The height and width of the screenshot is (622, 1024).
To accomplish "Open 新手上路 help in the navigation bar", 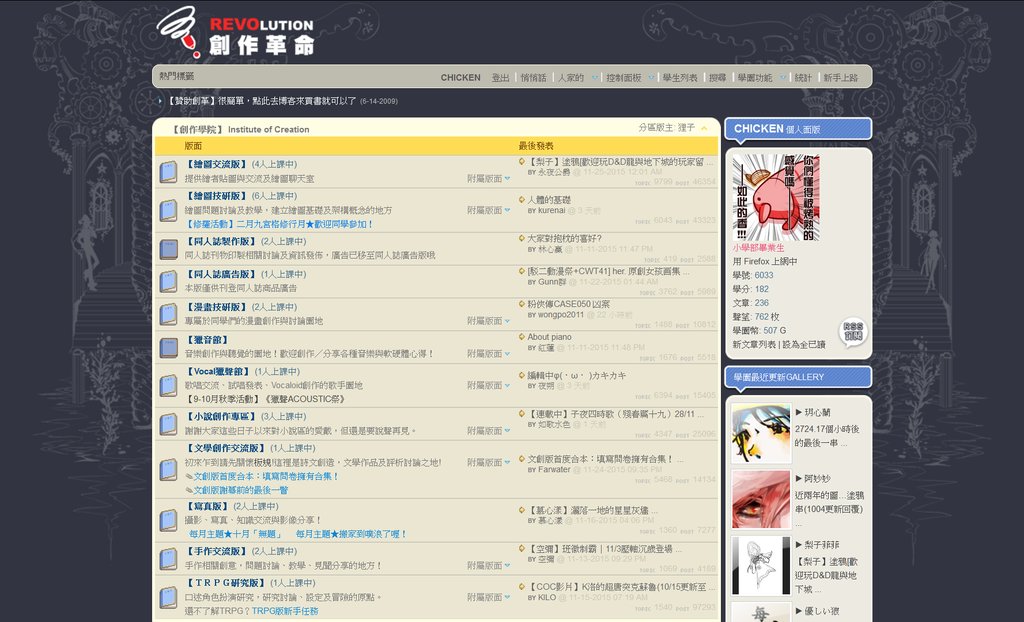I will coord(840,77).
